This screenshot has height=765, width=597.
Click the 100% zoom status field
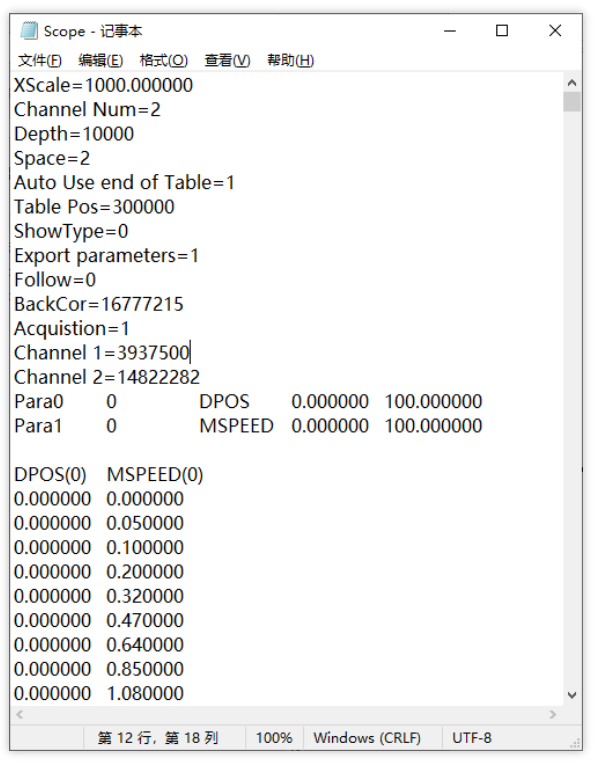click(274, 738)
